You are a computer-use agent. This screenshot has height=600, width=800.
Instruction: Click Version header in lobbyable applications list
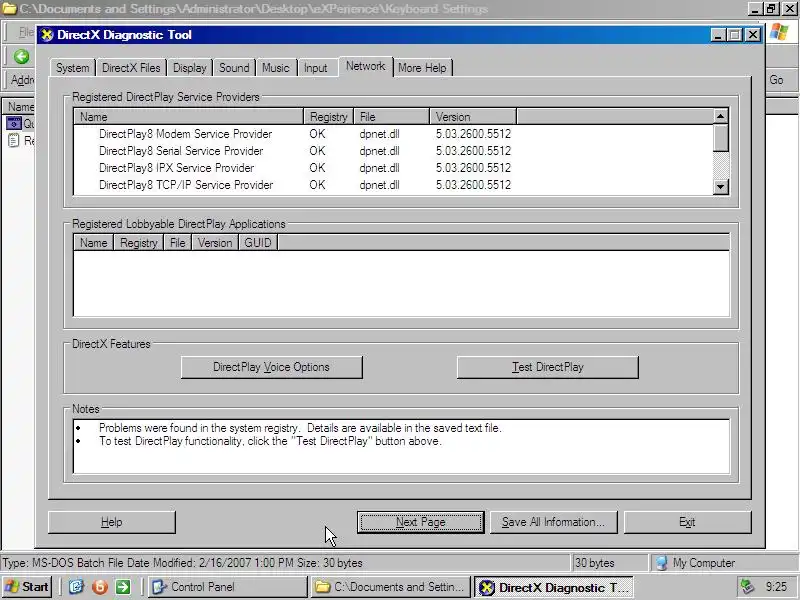click(x=215, y=243)
